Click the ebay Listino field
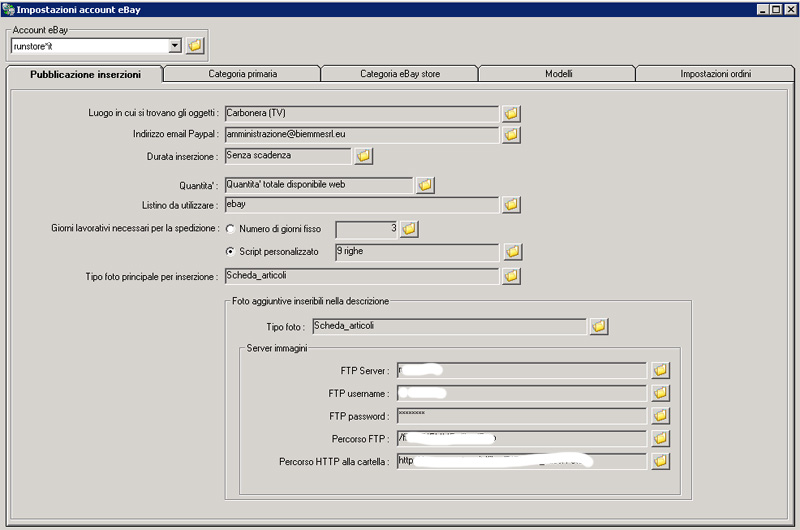 tap(362, 205)
